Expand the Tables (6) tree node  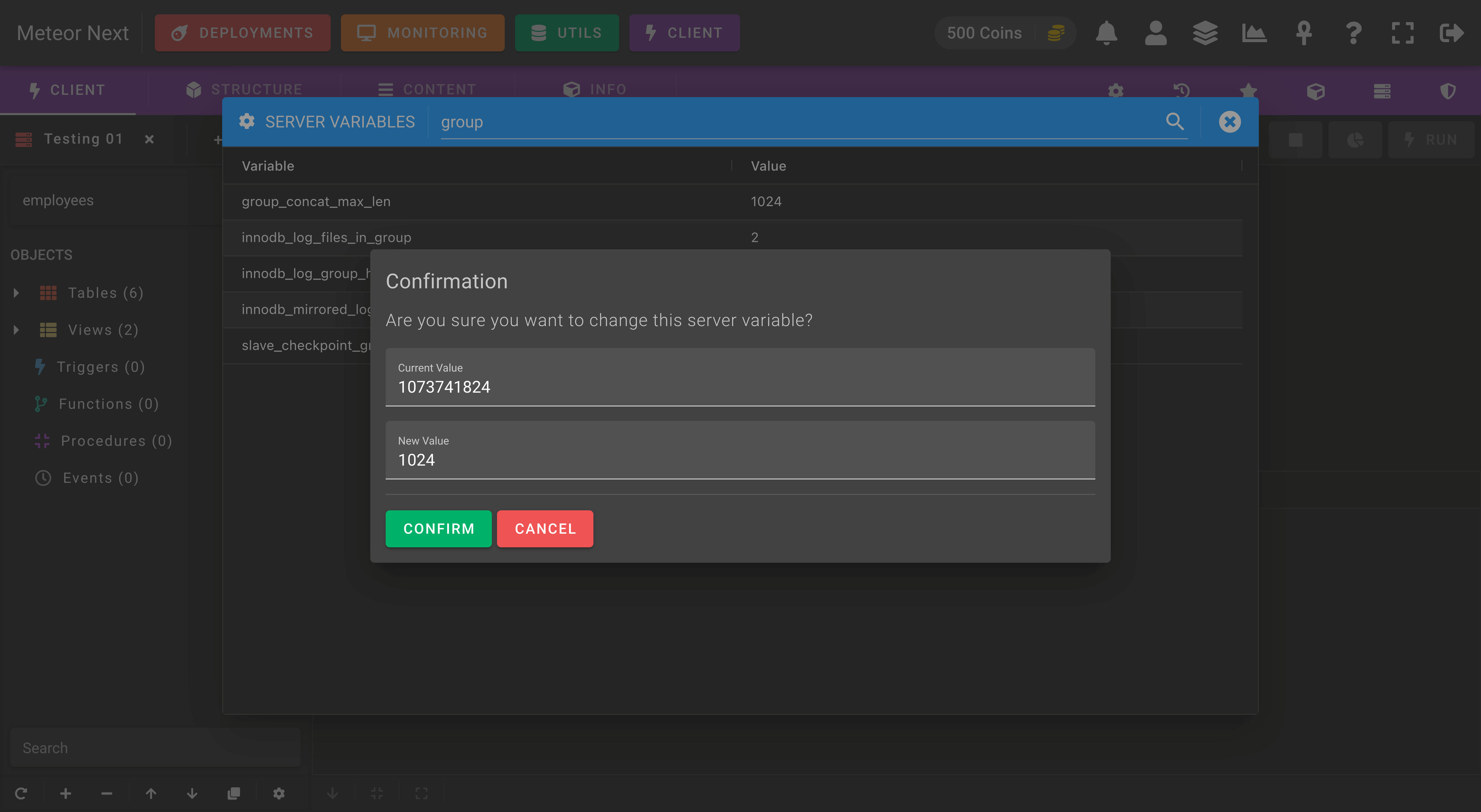16,293
